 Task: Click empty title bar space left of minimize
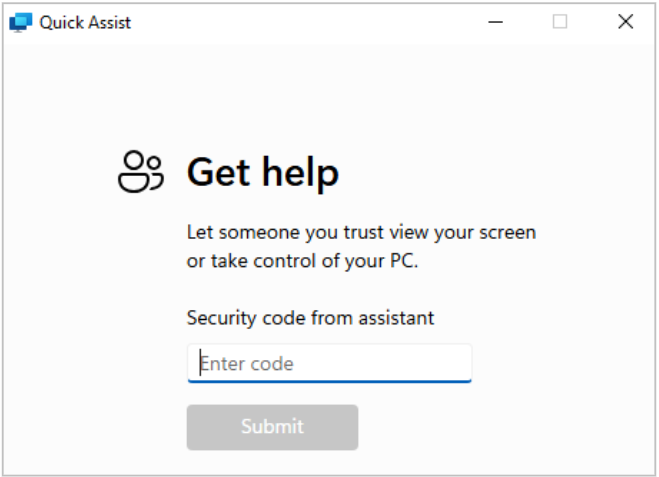pyautogui.click(x=300, y=22)
